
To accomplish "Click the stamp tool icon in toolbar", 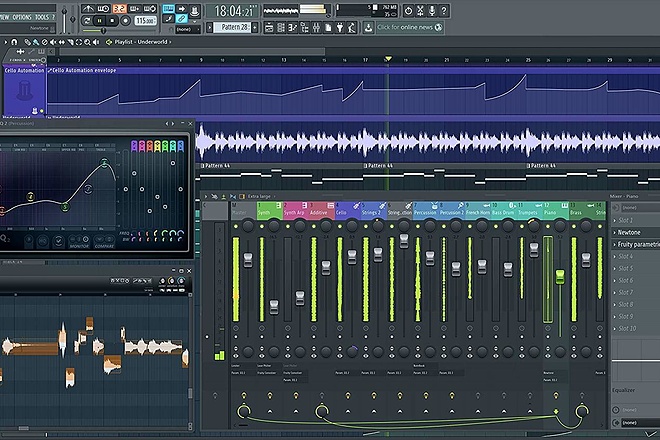I will [195, 11].
